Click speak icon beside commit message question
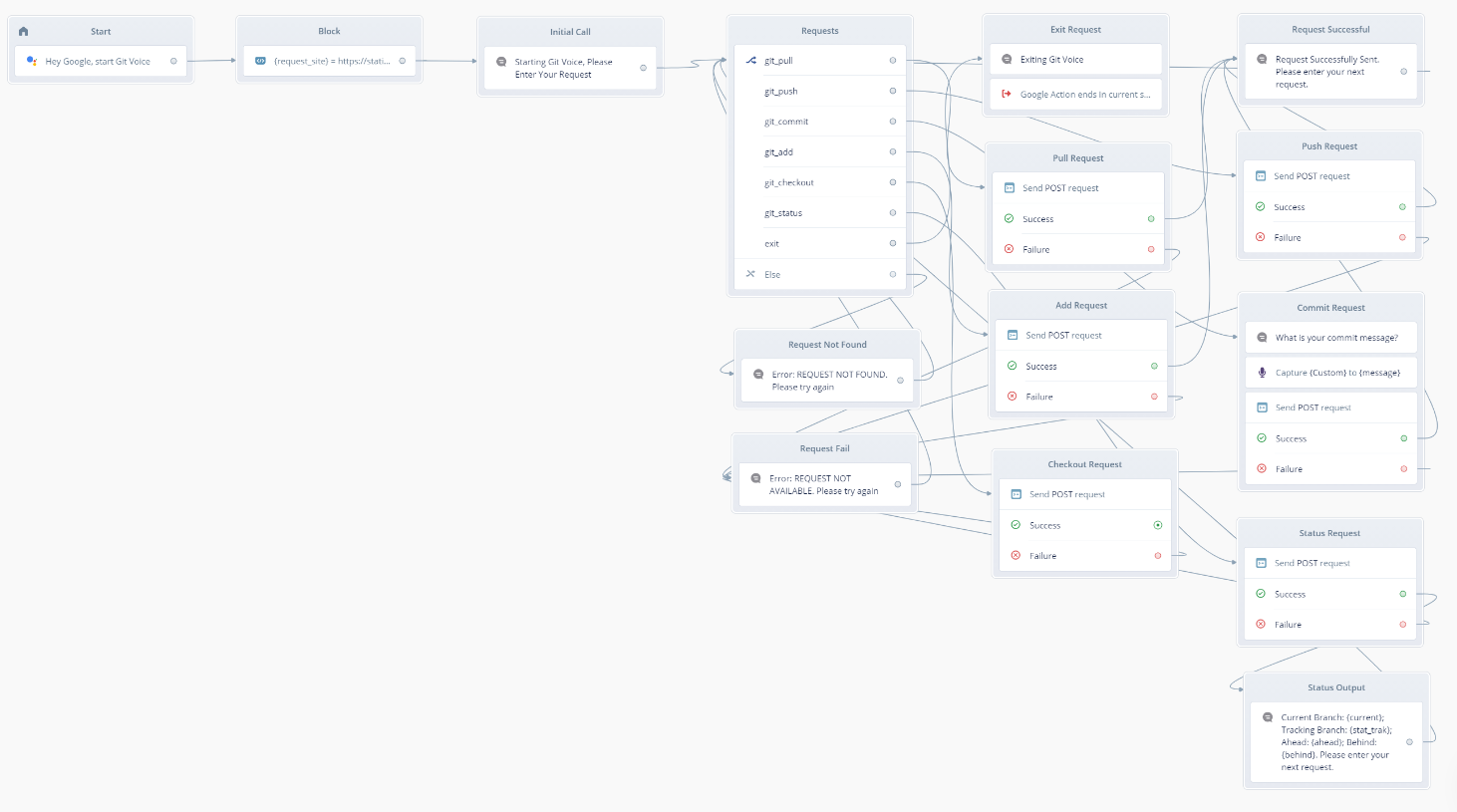Image resolution: width=1457 pixels, height=812 pixels. 1262,338
